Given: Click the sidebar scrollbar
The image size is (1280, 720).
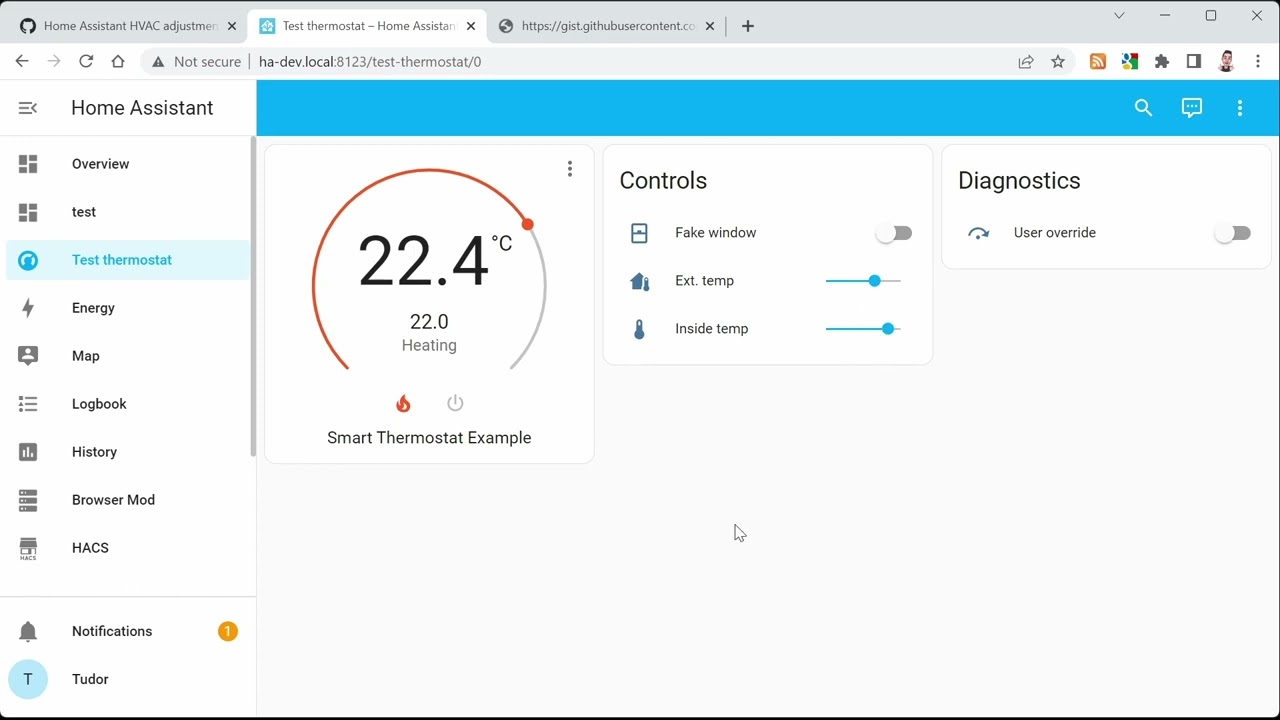Looking at the screenshot, I should 253,297.
